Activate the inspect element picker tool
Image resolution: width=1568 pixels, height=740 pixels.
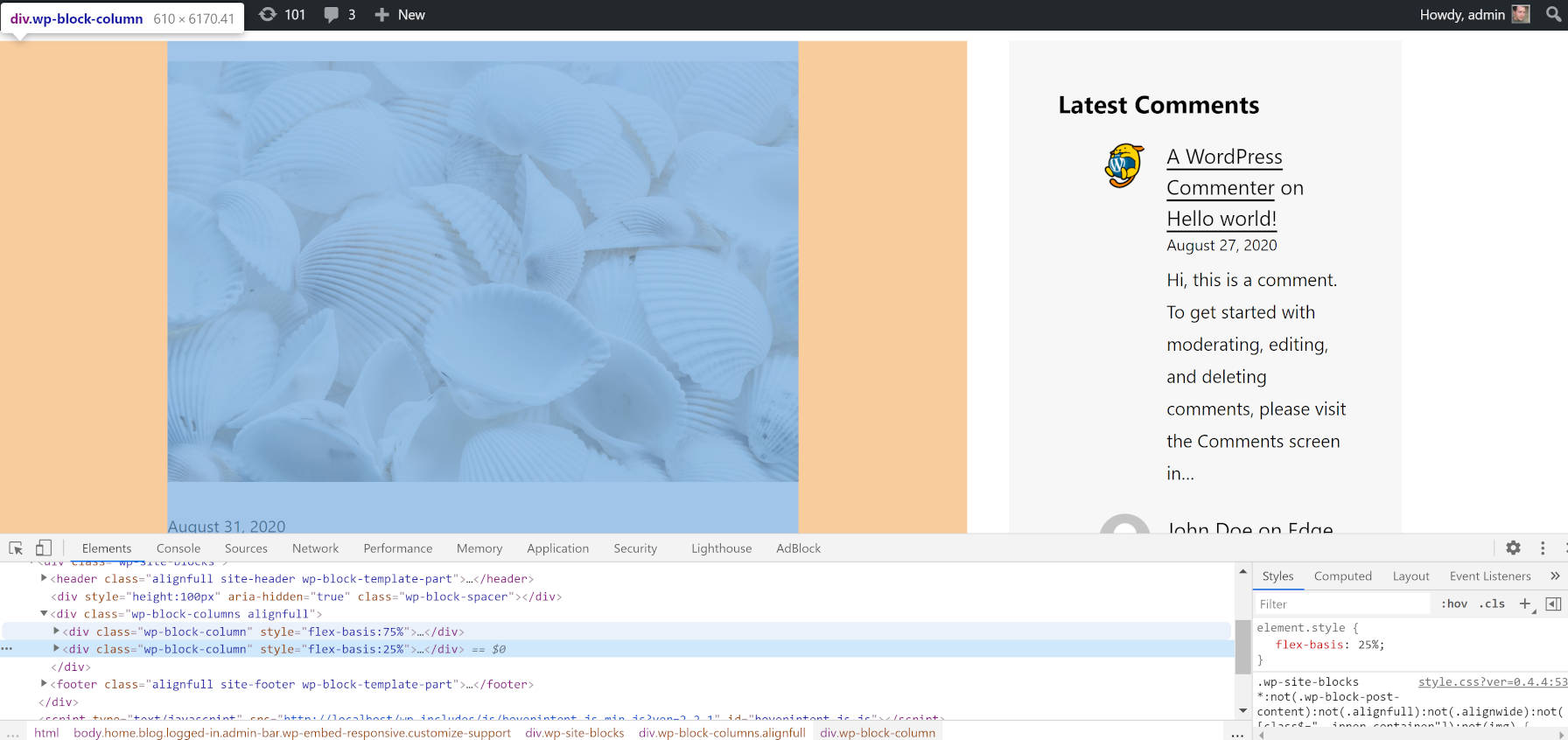16,548
